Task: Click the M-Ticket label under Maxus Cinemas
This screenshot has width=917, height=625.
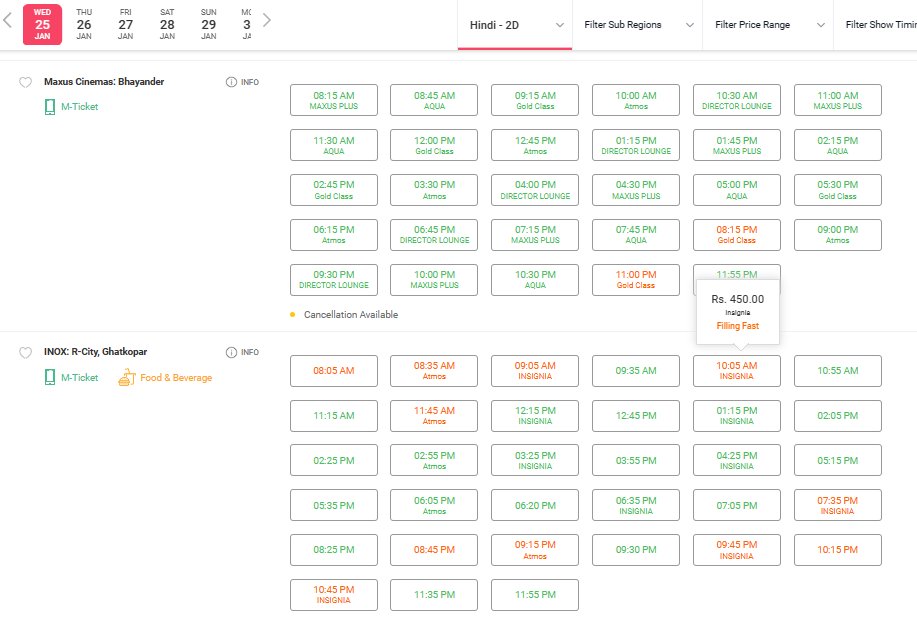Action: [x=80, y=107]
